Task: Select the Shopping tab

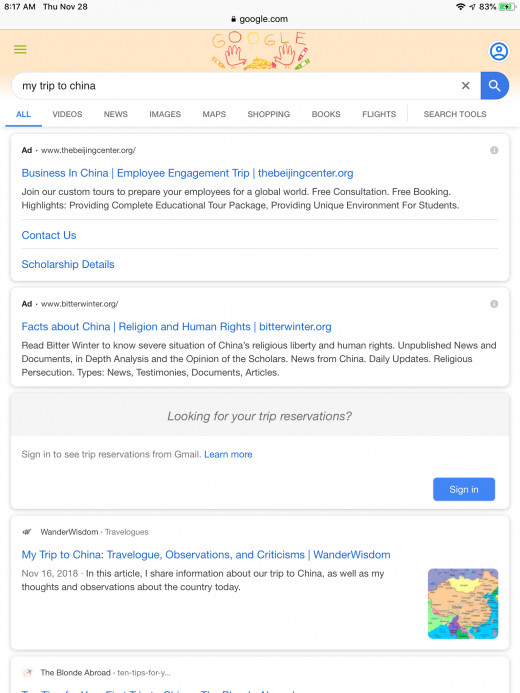Action: pyautogui.click(x=269, y=114)
